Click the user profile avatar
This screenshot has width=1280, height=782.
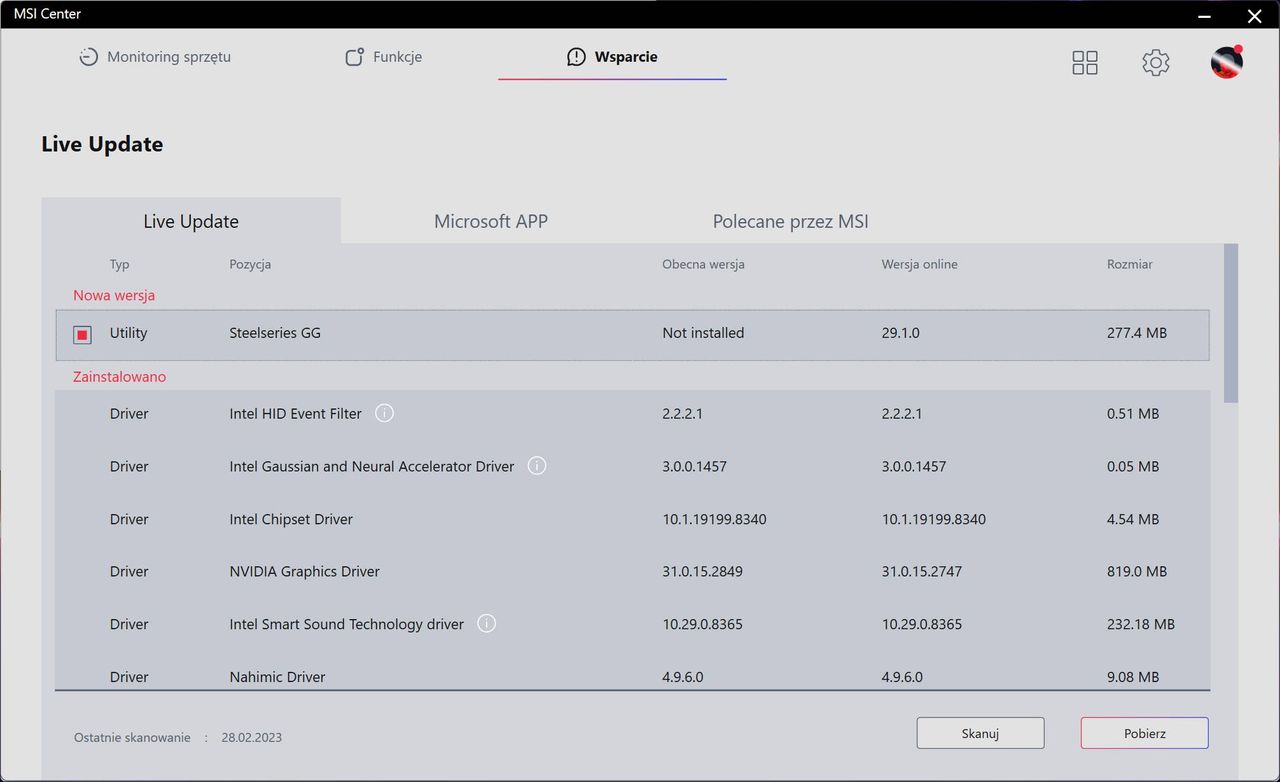pyautogui.click(x=1227, y=62)
